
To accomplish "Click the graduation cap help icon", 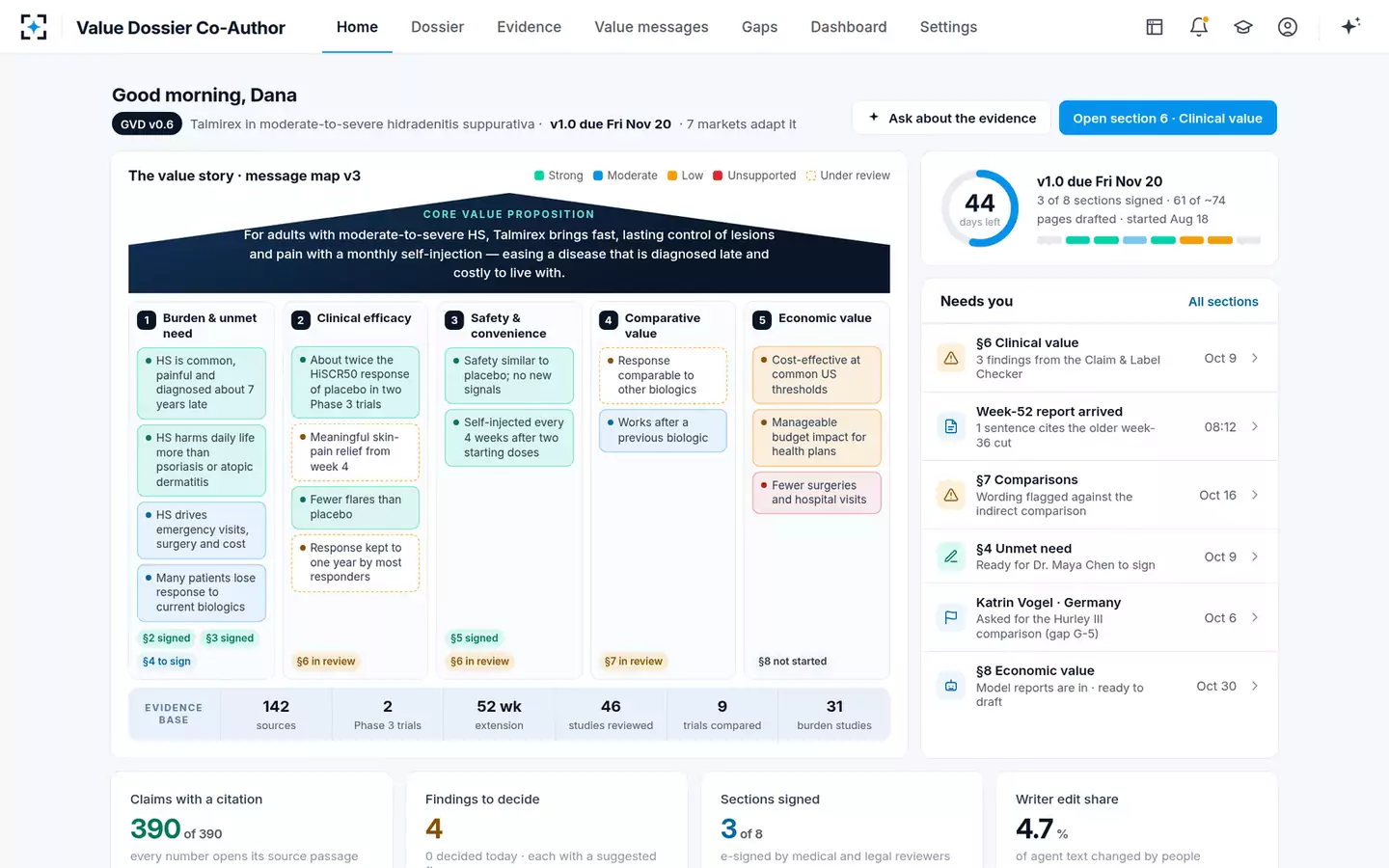I will (x=1243, y=27).
